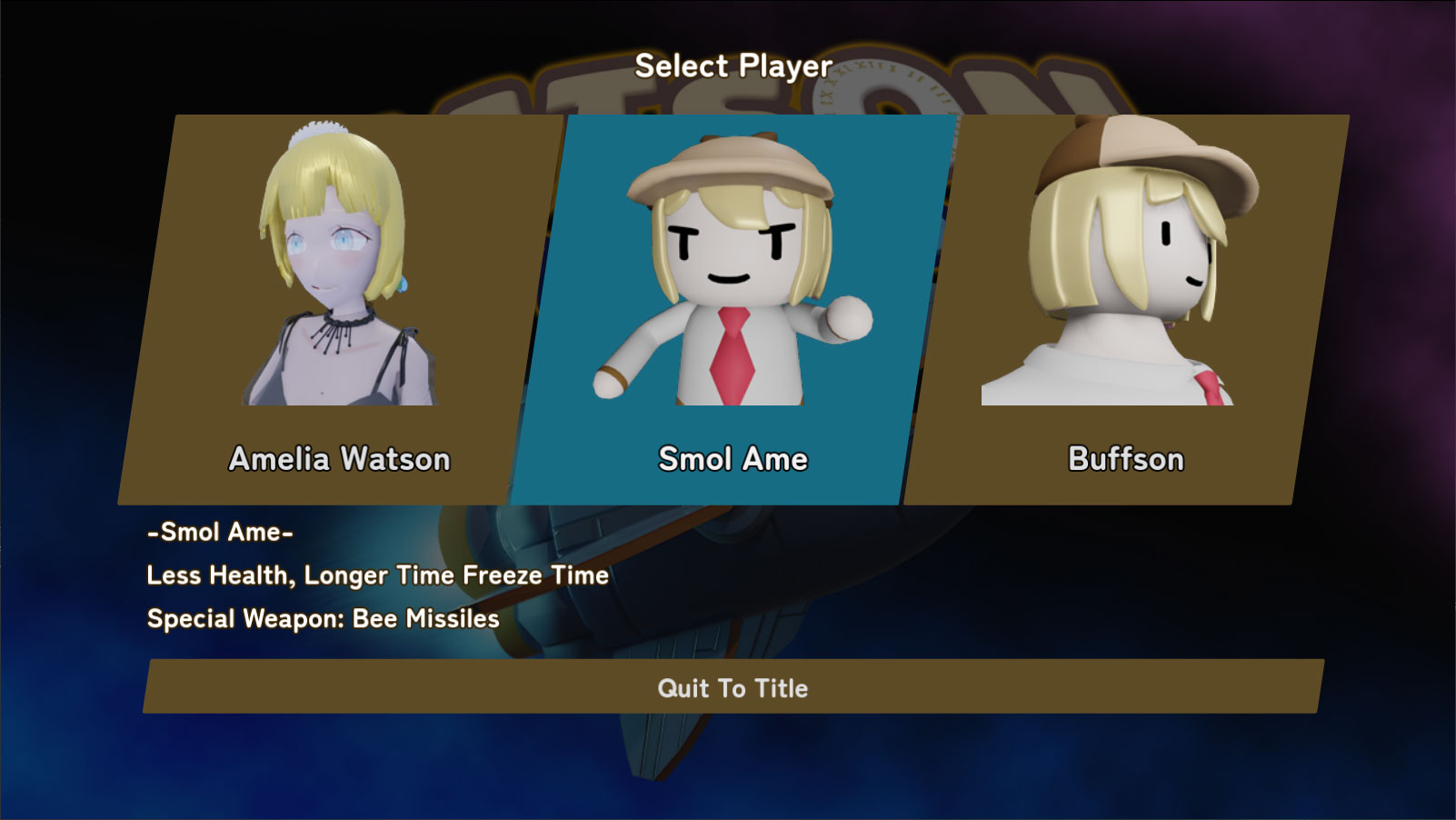The image size is (1456, 820).
Task: Click Smol Ame's tan deerstalker hat
Action: click(x=731, y=170)
